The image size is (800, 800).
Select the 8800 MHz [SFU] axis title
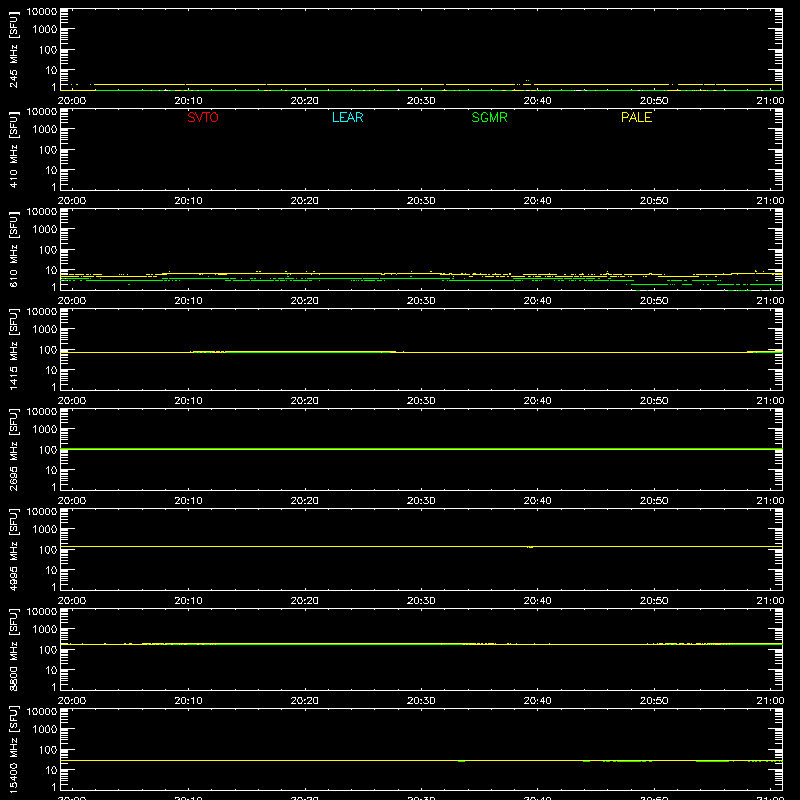[13, 649]
